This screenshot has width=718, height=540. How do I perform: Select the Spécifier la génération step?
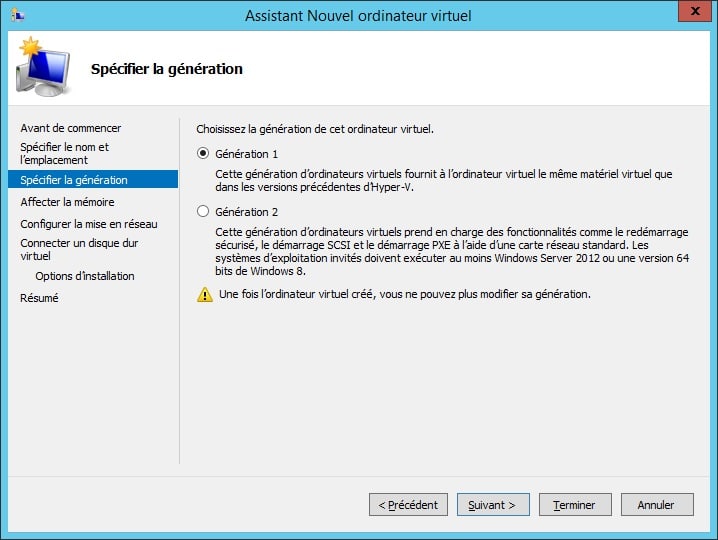[93, 180]
